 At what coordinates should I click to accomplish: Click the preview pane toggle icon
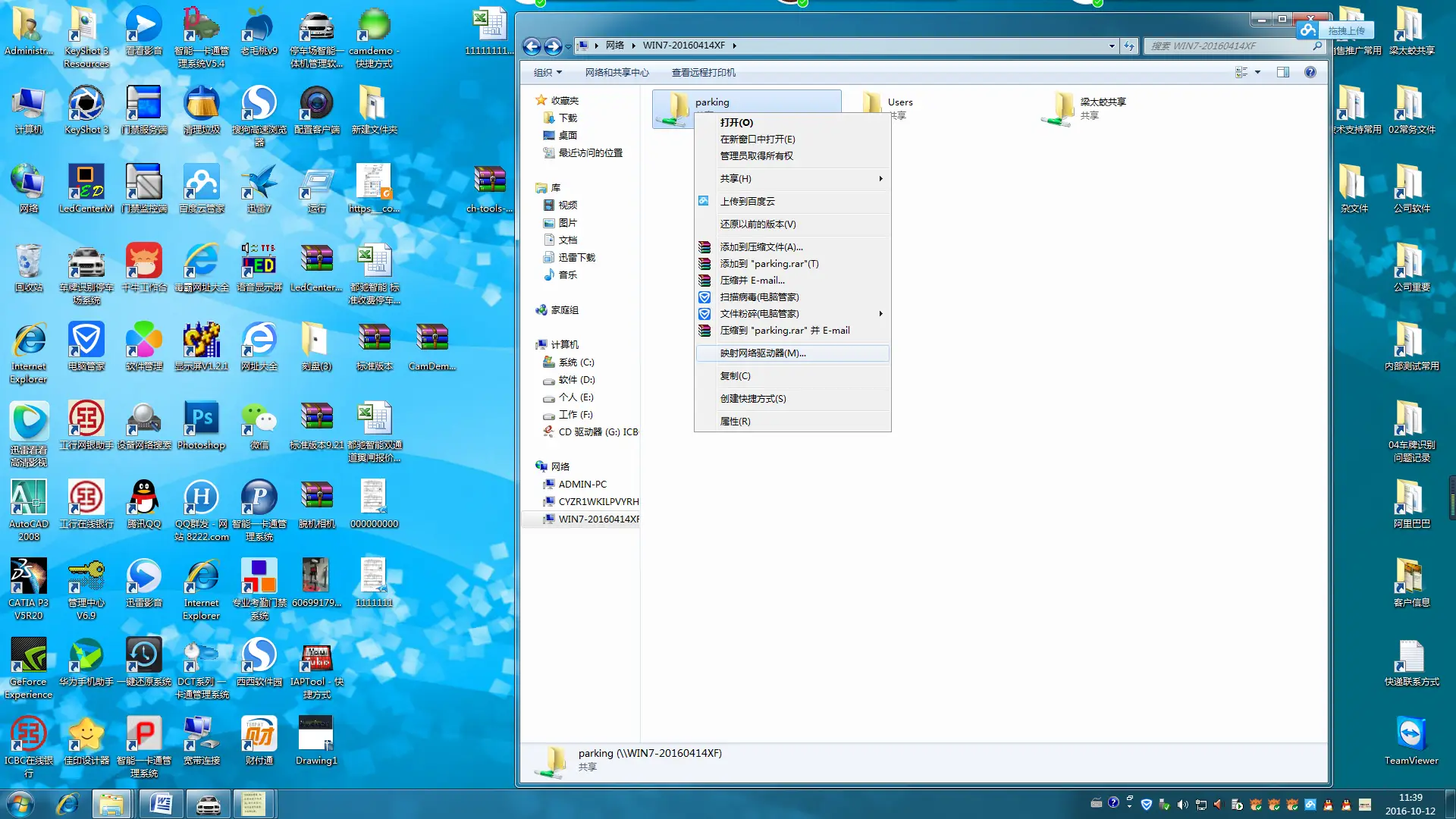(1282, 72)
